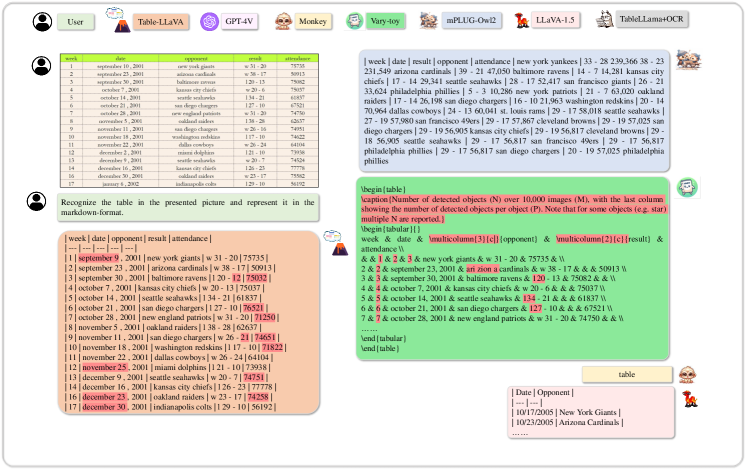The height and width of the screenshot is (470, 748).
Task: Click the highlighted '76521' attendance value
Action: 253,308
